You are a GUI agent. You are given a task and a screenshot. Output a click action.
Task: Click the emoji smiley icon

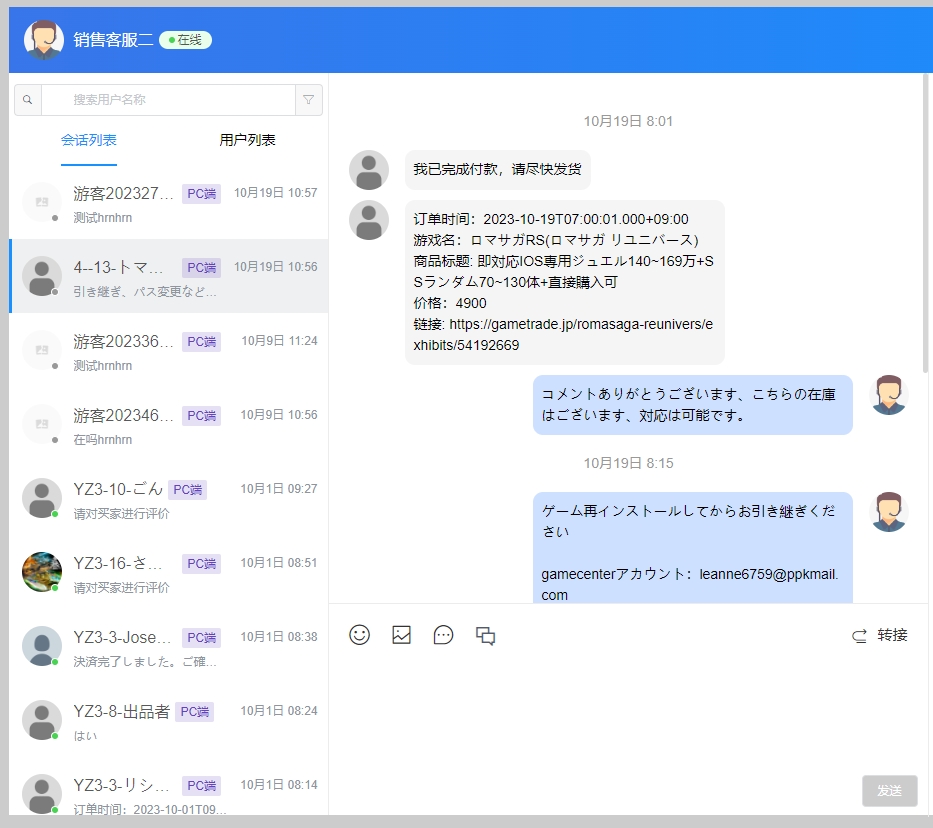[x=359, y=635]
